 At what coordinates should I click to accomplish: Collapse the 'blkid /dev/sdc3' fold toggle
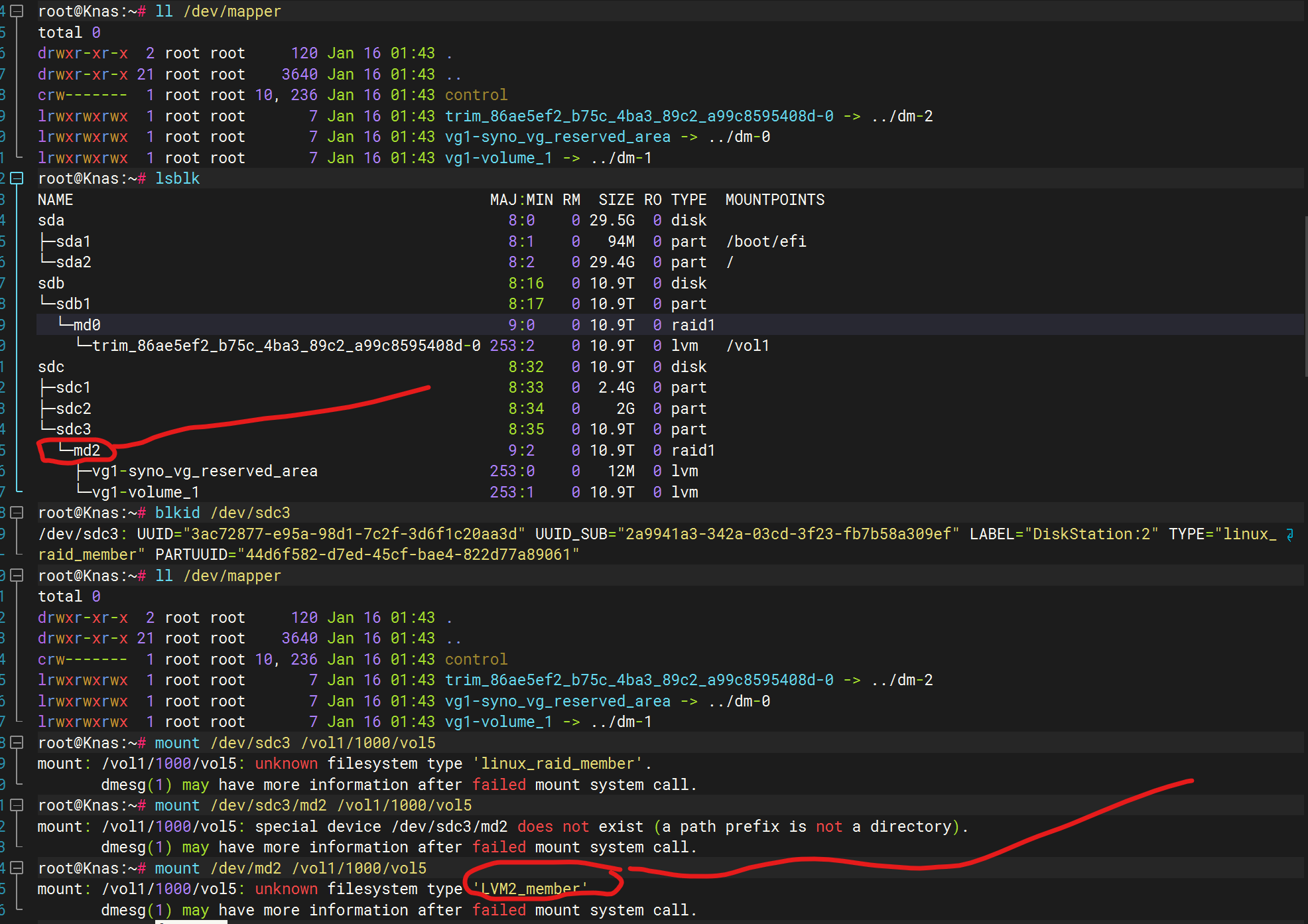coord(18,513)
